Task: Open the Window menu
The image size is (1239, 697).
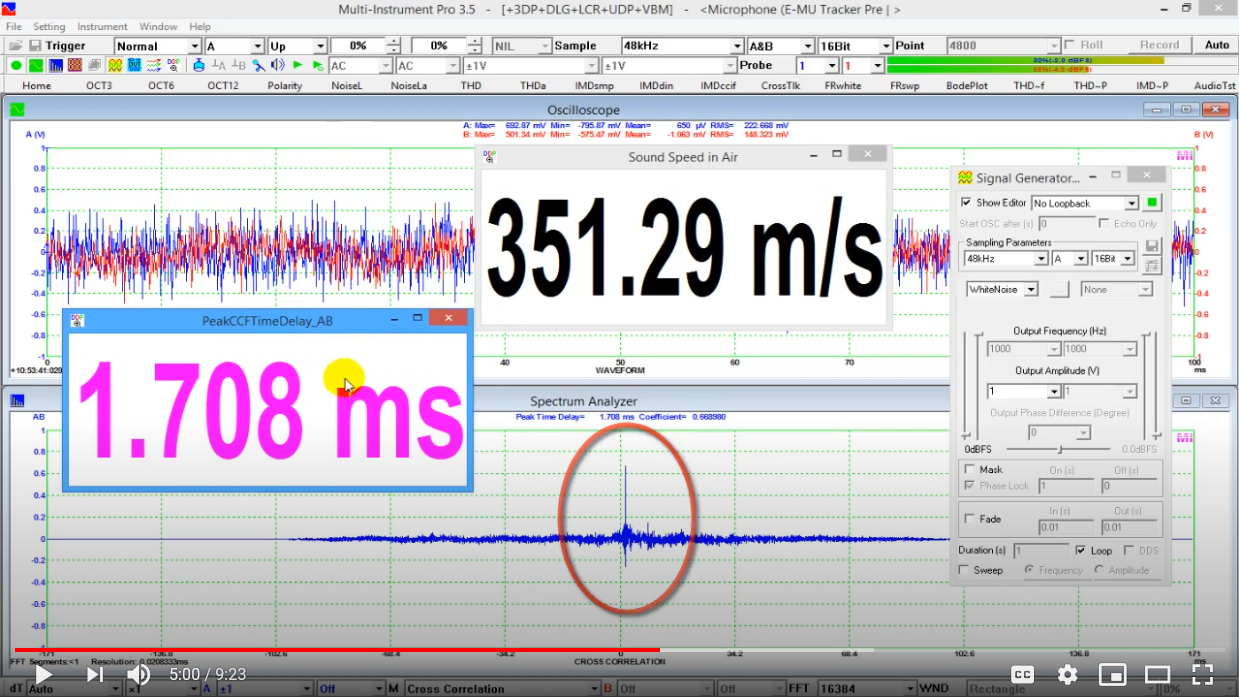Action: [x=158, y=27]
